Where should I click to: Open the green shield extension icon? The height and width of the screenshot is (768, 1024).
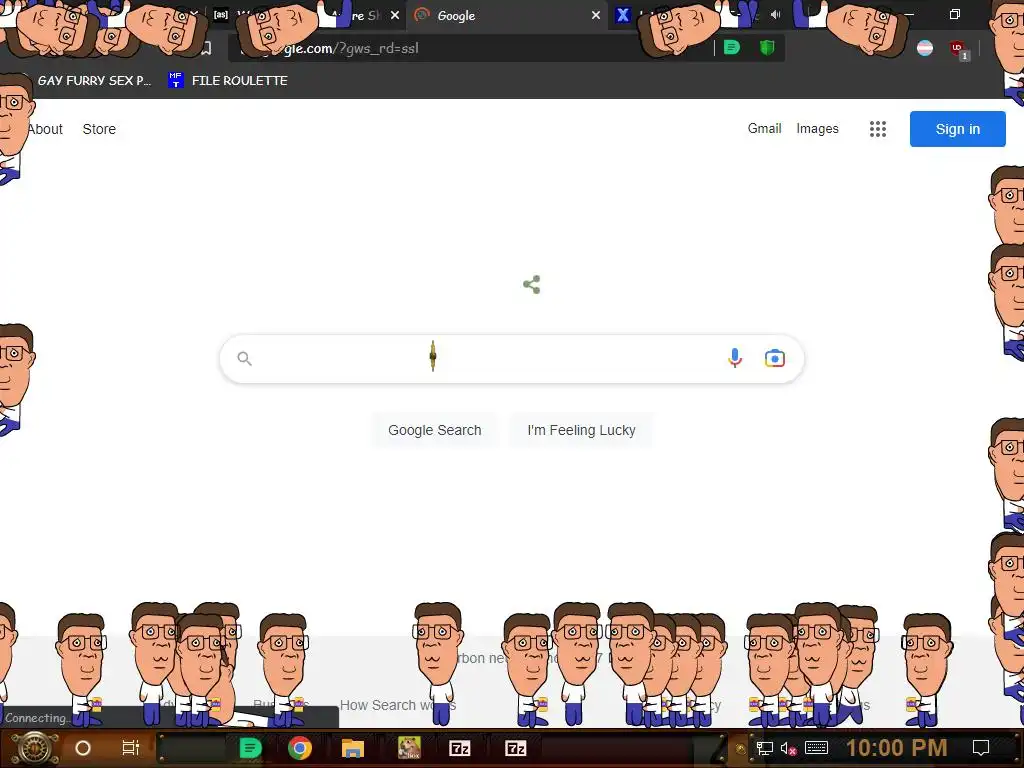pos(767,48)
